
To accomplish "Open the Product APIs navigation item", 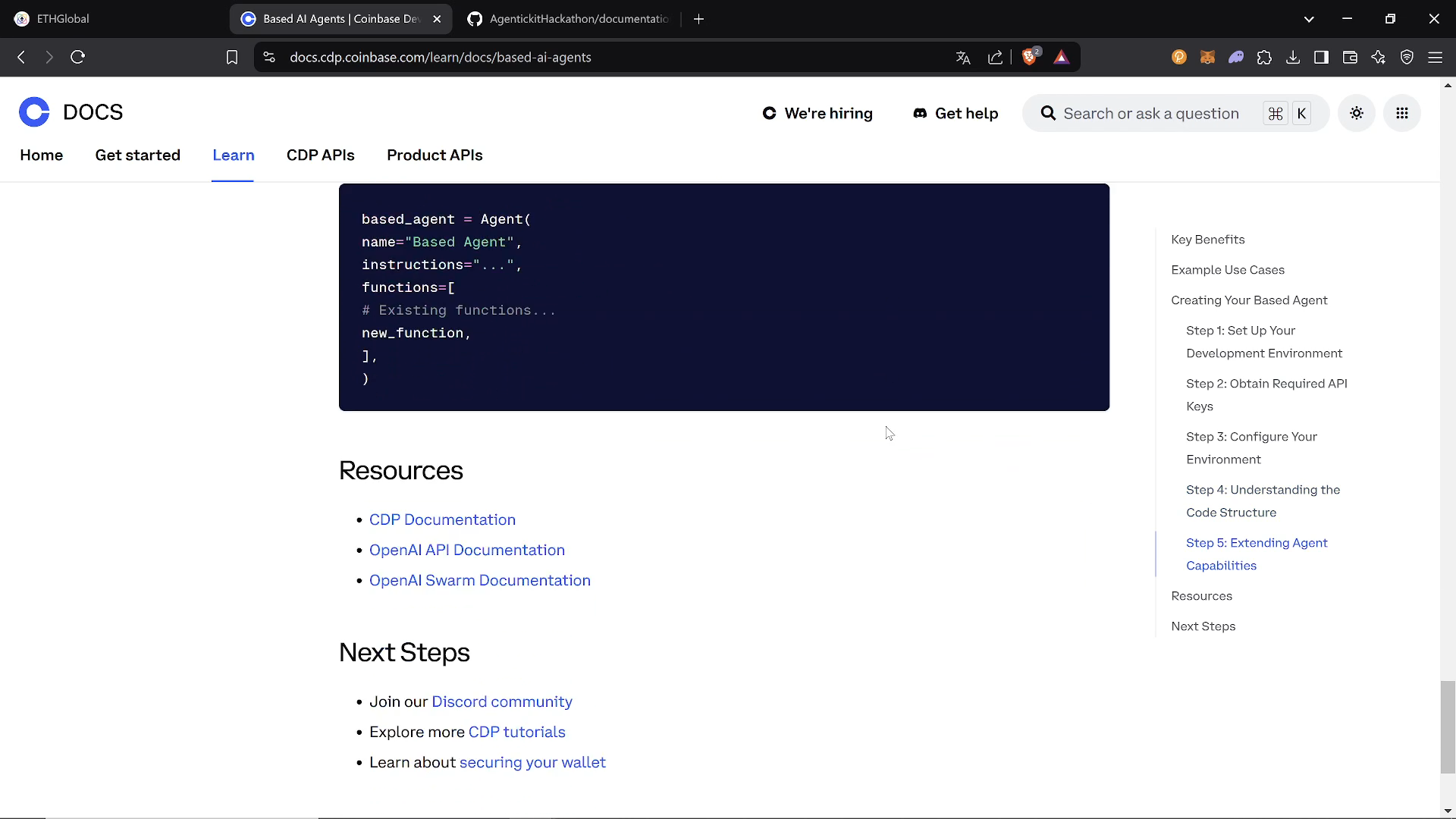I will click(x=435, y=155).
